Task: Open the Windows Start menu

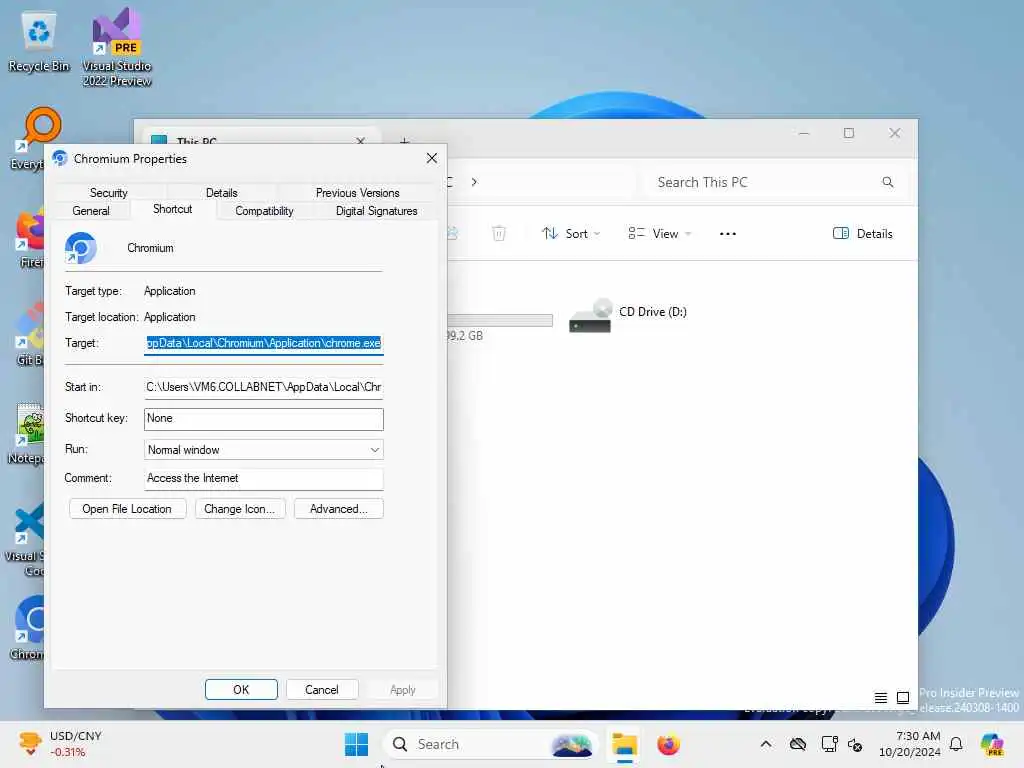Action: [x=357, y=744]
